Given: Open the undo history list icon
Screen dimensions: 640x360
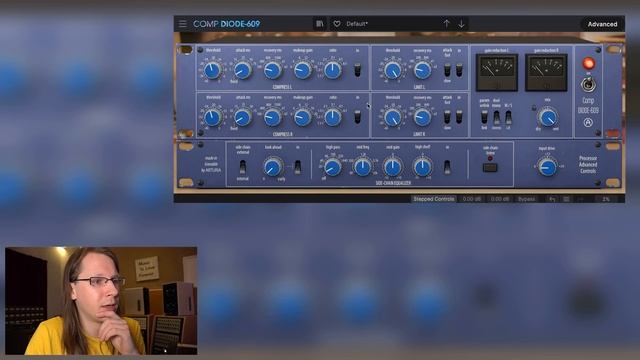Looking at the screenshot, I should click(567, 199).
